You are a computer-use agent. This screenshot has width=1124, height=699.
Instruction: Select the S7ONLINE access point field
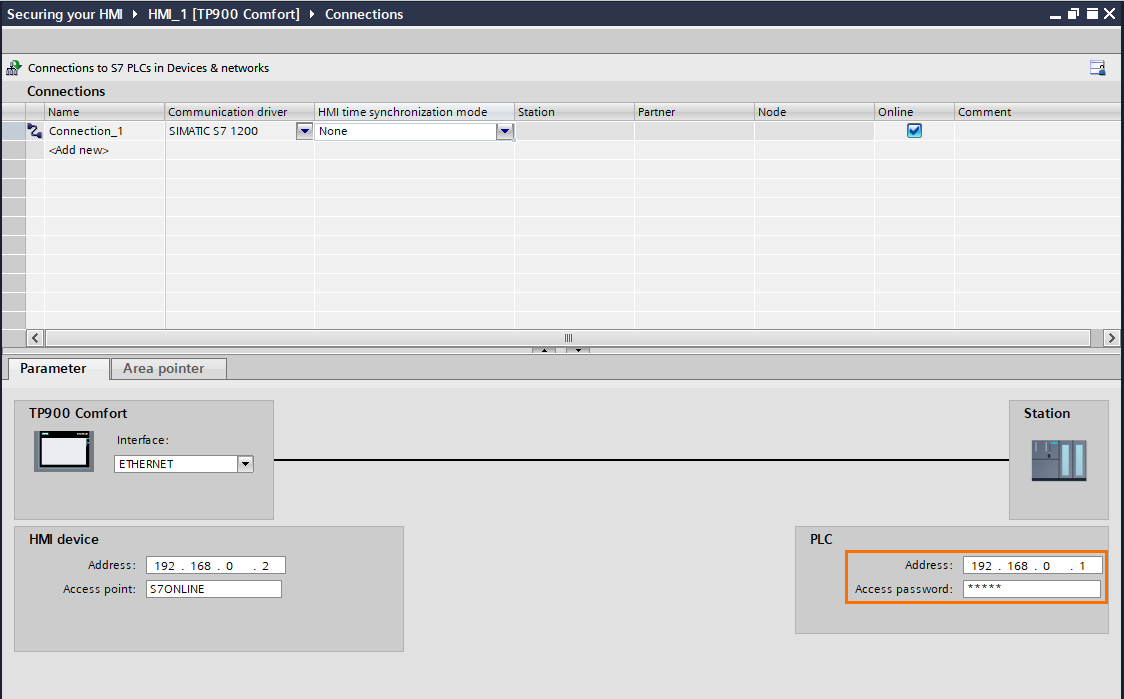click(x=213, y=588)
